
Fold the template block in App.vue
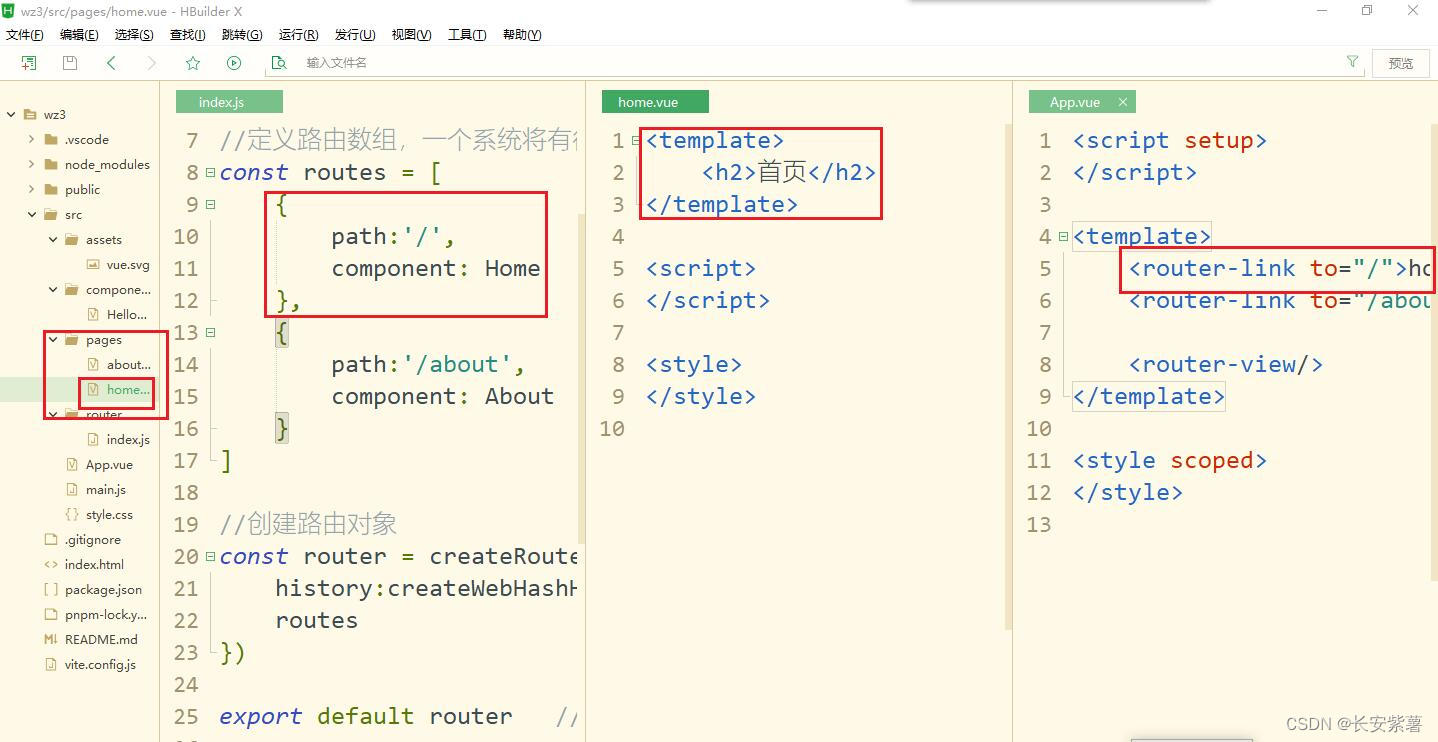tap(1063, 237)
